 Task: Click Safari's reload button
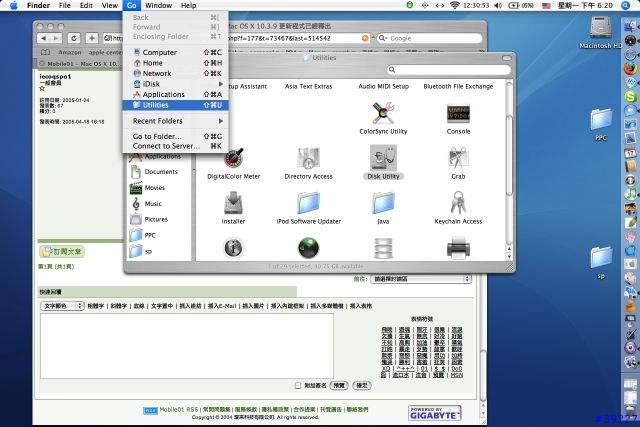(x=74, y=38)
